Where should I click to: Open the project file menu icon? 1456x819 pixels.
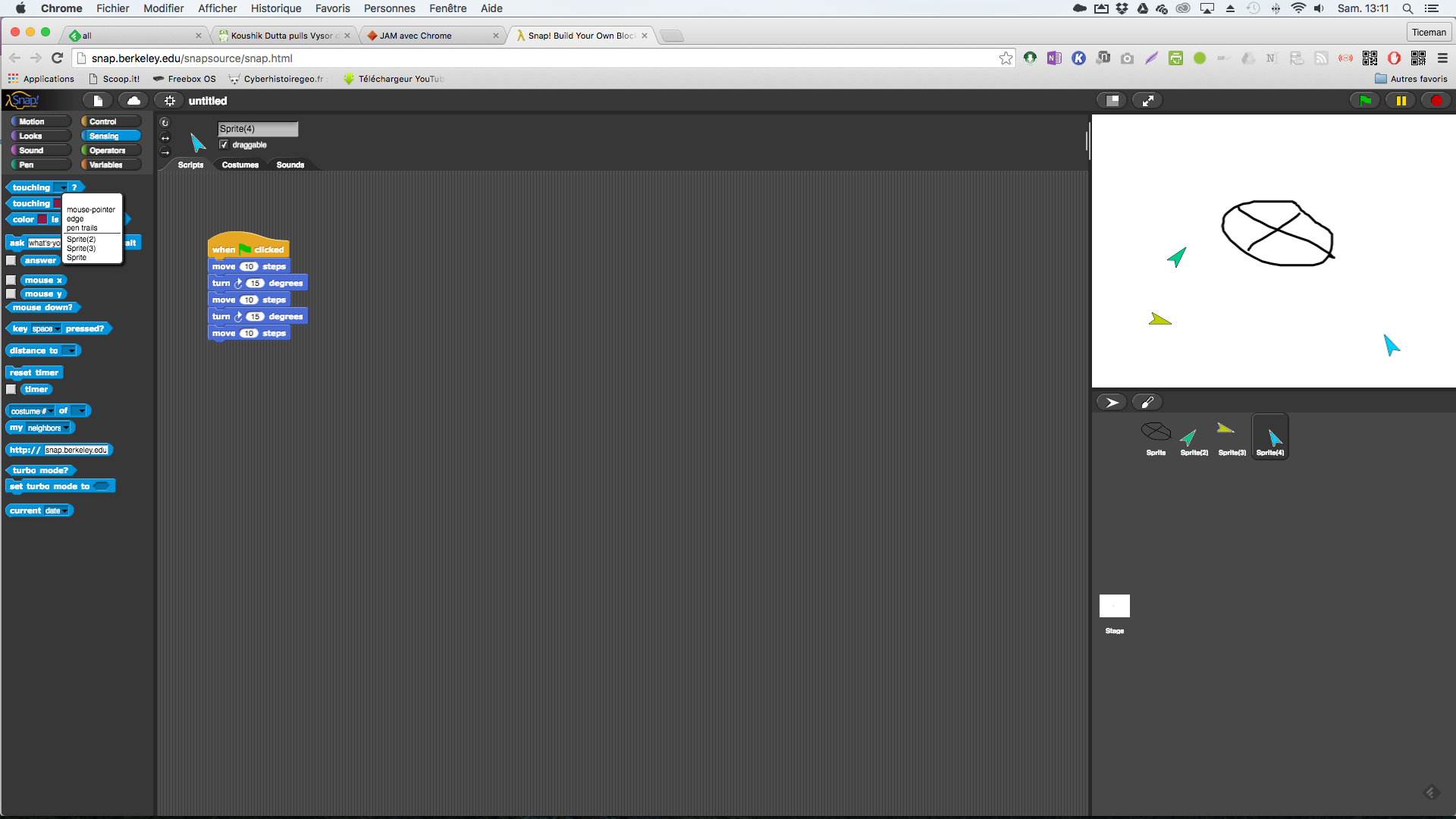click(98, 100)
